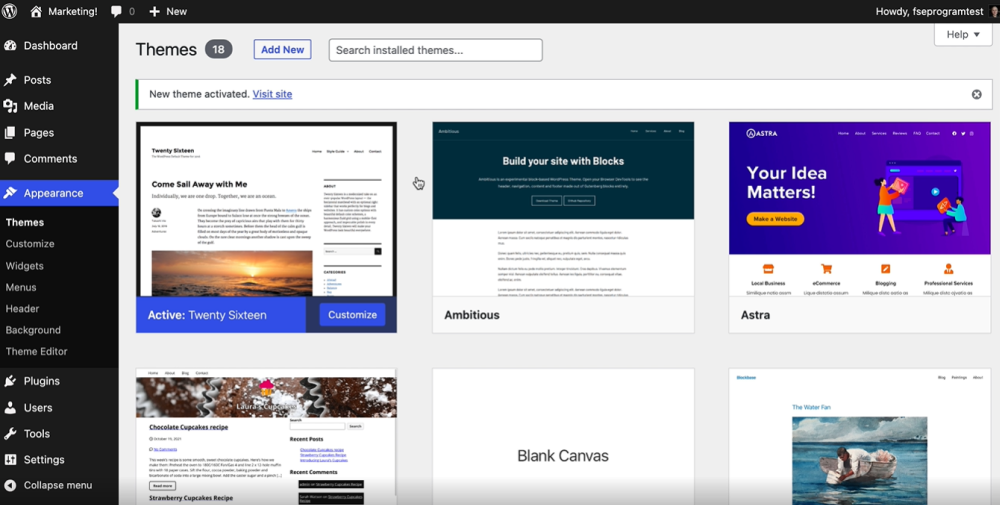The image size is (1000, 505).
Task: Open Widgets submenu item
Action: coord(25,265)
